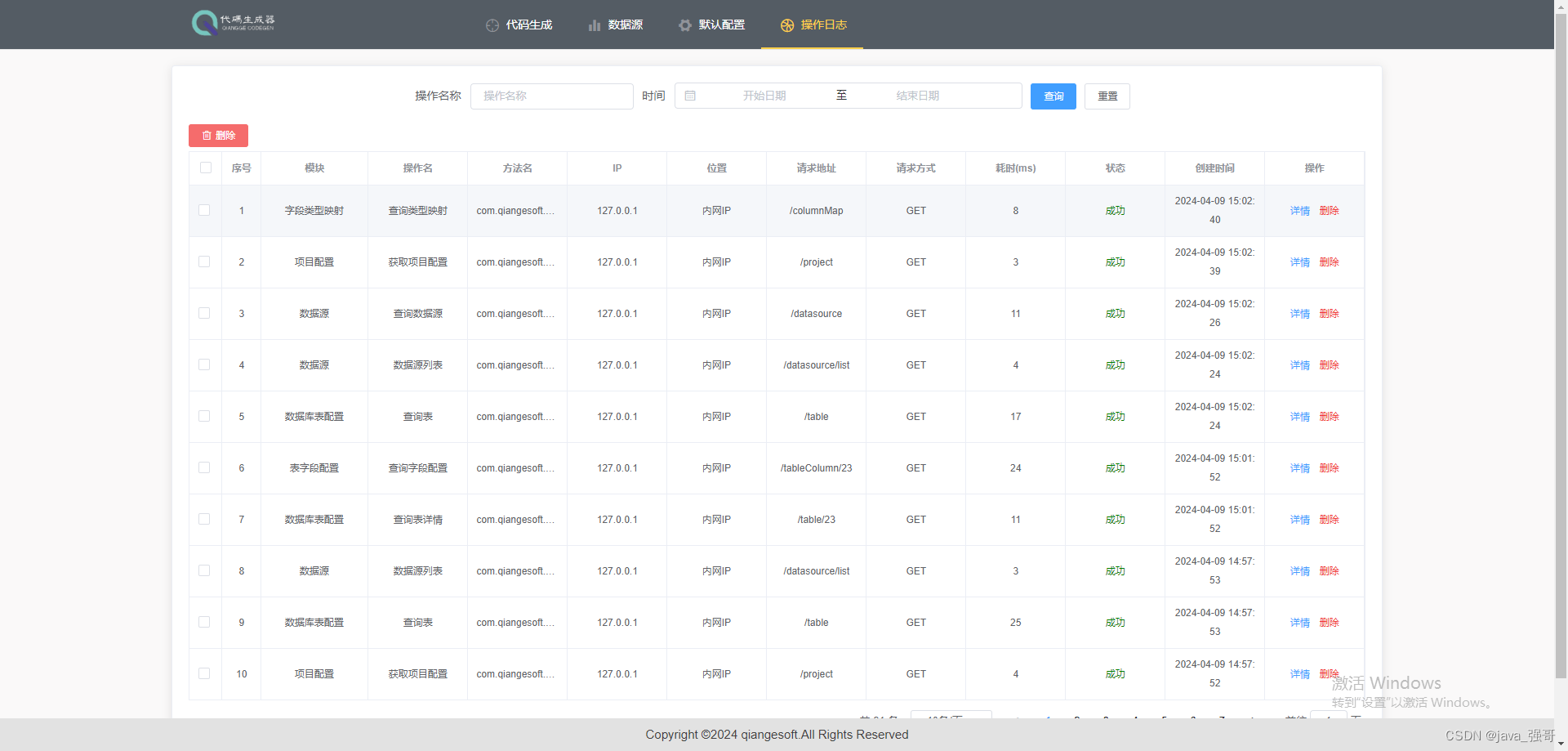
Task: Click the 重置 reset button
Action: tap(1107, 96)
